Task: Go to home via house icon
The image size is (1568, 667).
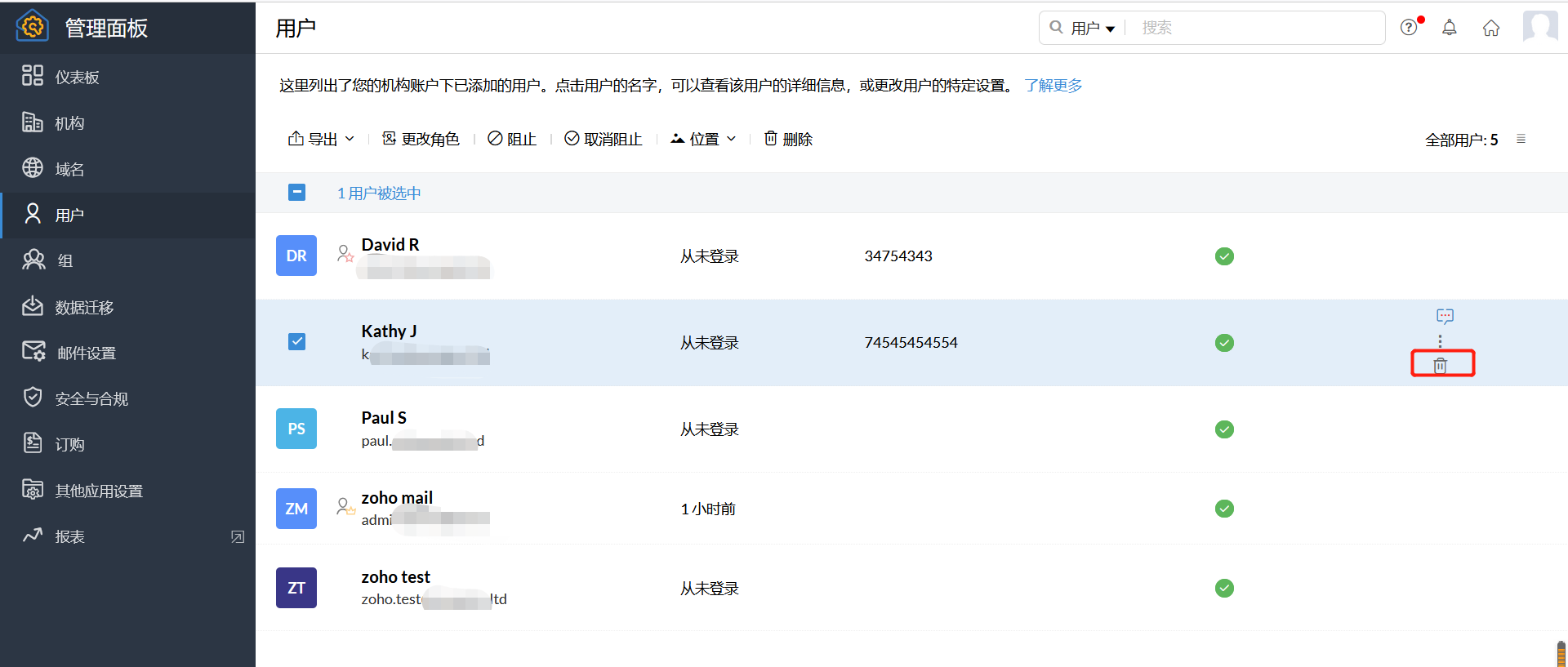Action: 1491,28
